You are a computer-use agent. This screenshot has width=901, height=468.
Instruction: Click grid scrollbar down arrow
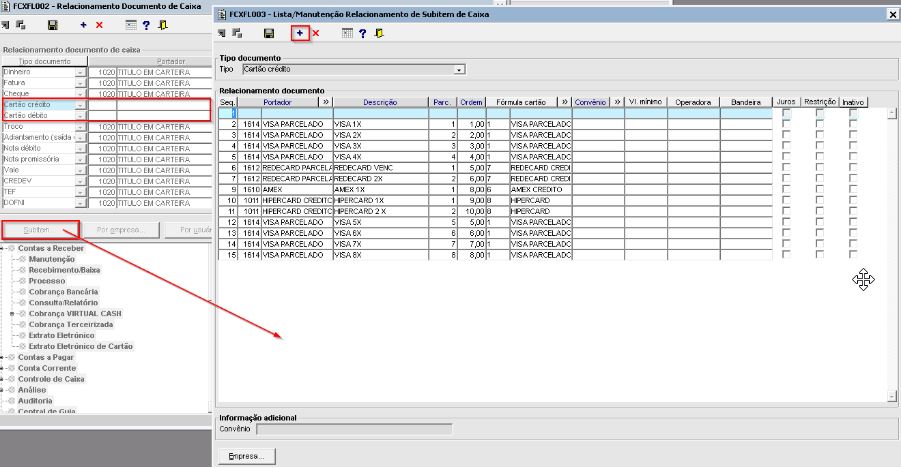892,396
